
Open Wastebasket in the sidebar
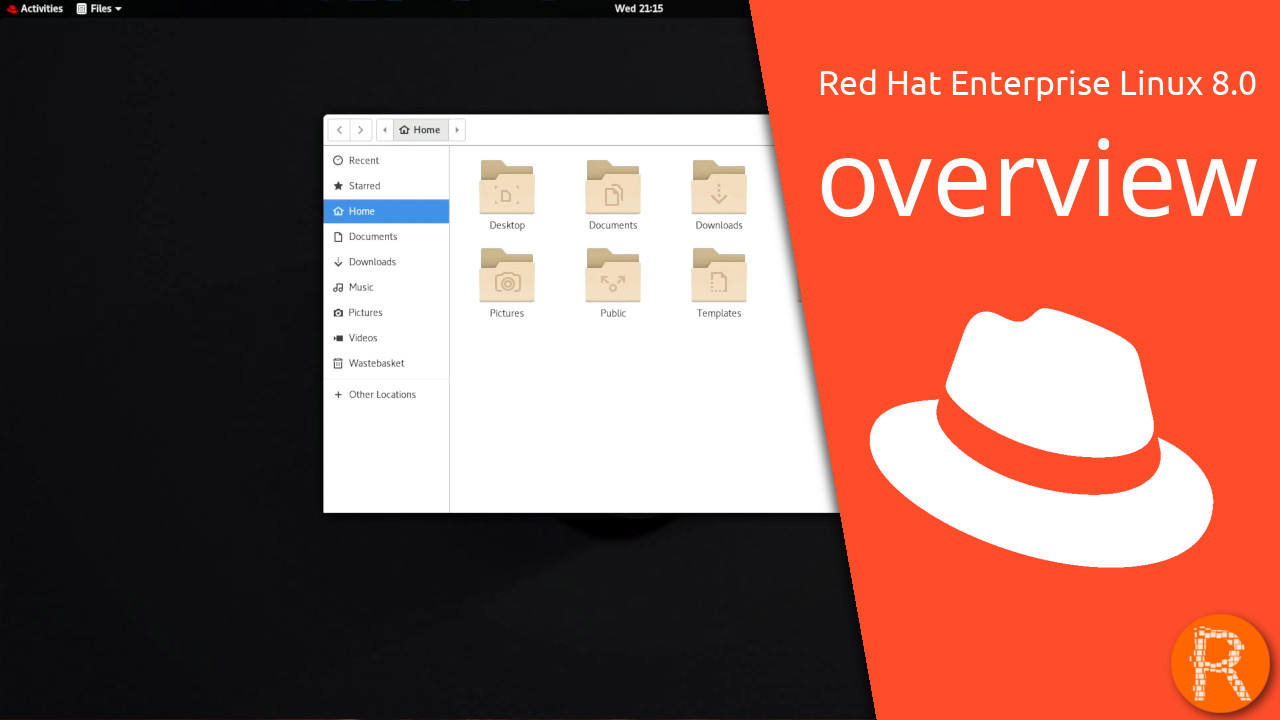(x=386, y=363)
